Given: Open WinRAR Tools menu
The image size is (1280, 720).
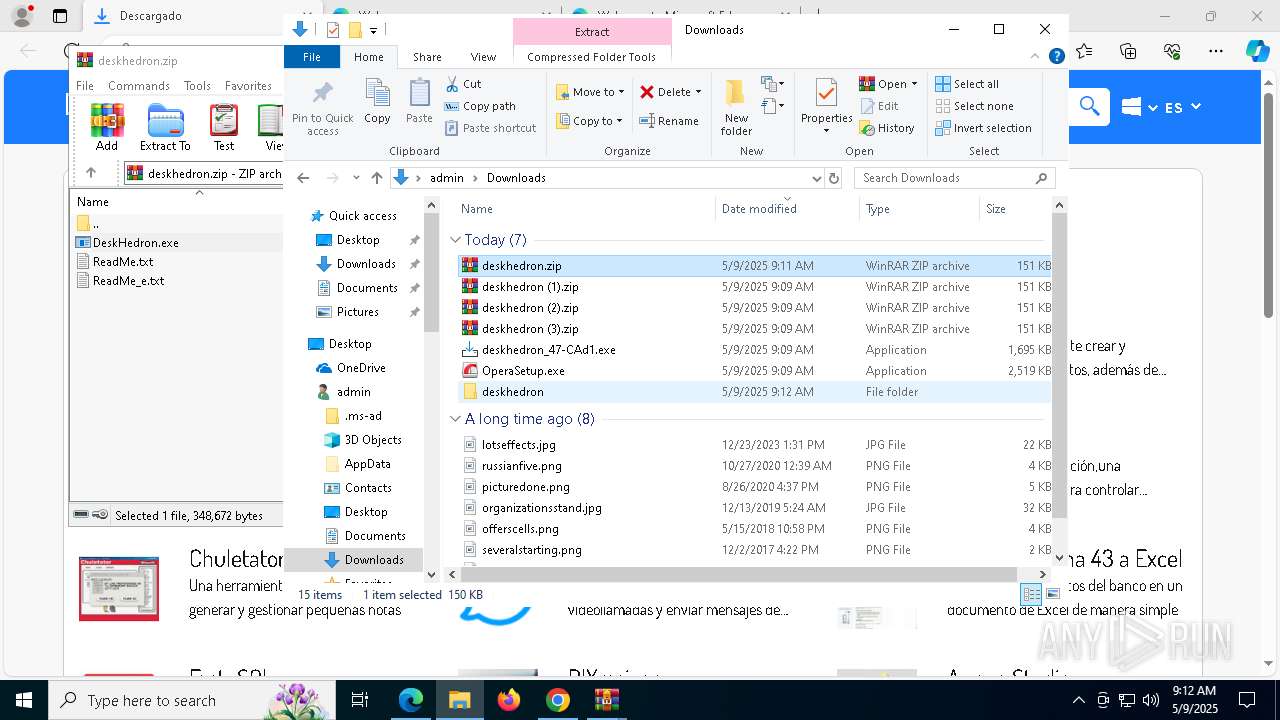Looking at the screenshot, I should (197, 86).
